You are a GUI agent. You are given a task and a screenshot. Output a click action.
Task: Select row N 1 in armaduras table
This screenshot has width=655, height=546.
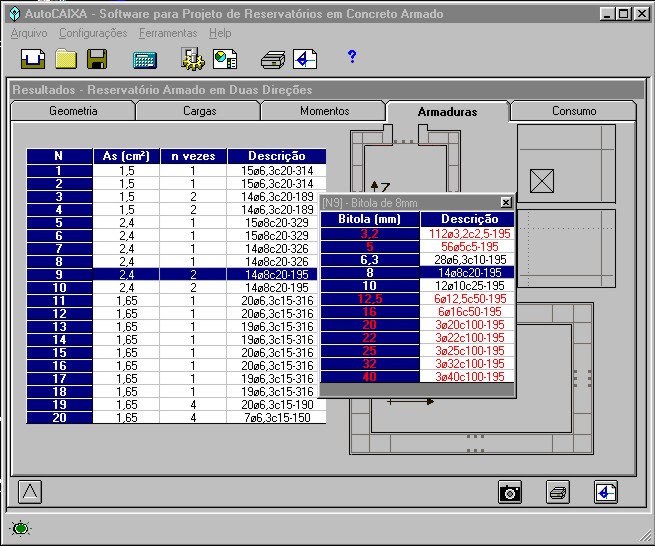pos(59,170)
